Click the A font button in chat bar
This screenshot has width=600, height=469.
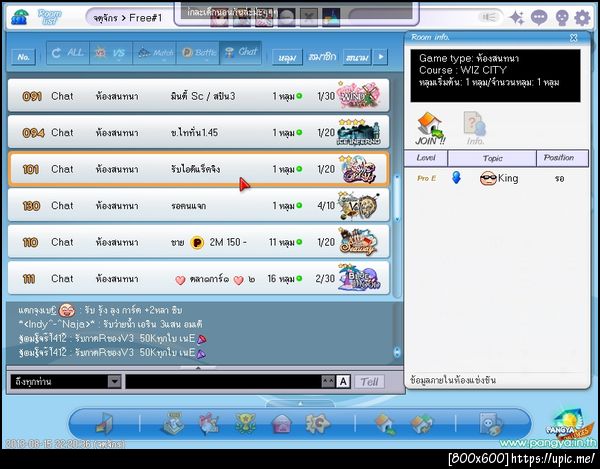(343, 381)
